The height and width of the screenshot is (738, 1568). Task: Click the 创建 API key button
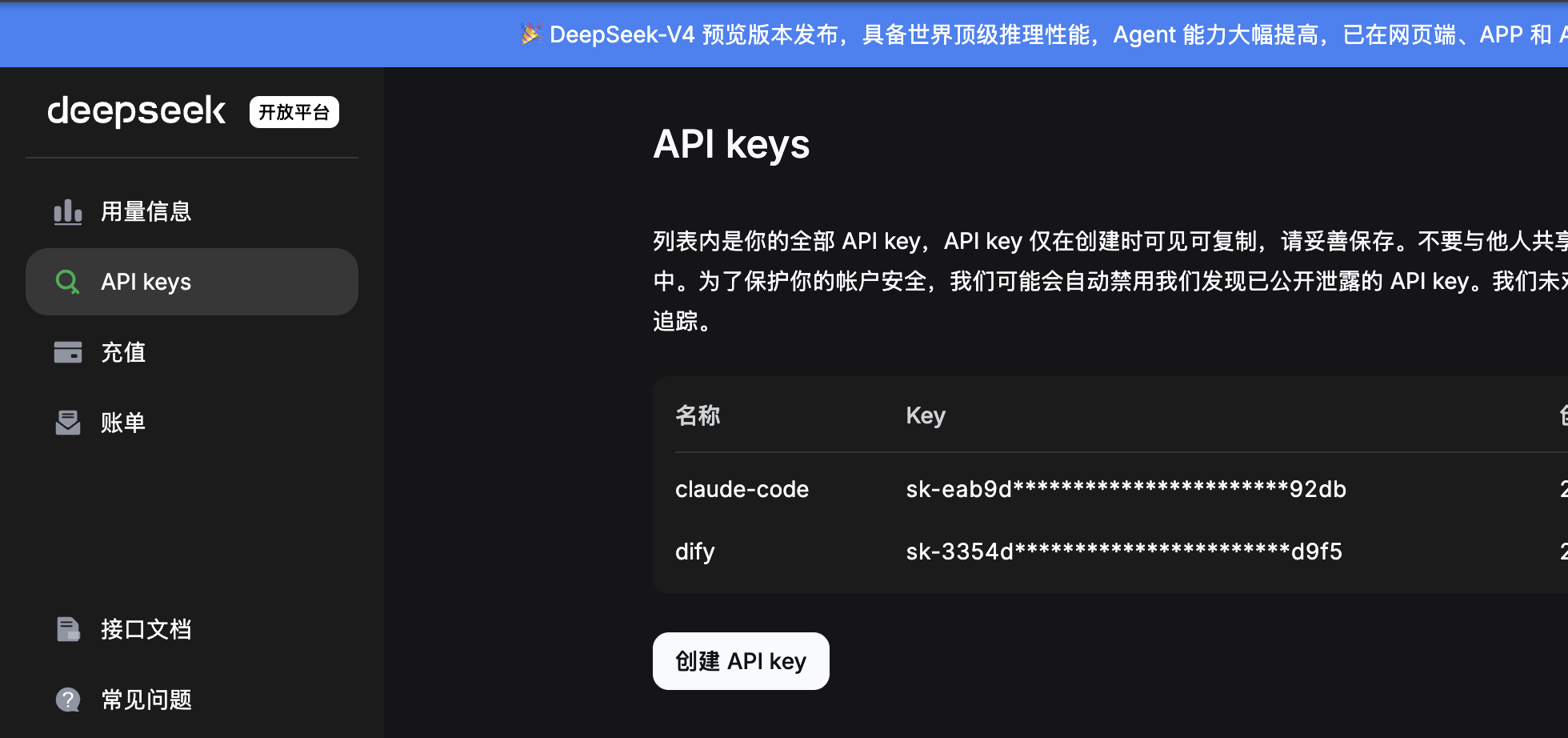pyautogui.click(x=741, y=661)
